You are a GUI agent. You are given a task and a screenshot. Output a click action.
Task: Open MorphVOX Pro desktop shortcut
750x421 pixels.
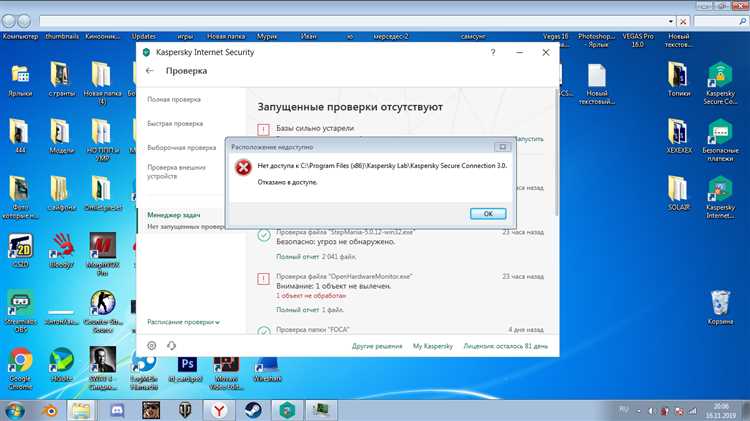tap(102, 254)
